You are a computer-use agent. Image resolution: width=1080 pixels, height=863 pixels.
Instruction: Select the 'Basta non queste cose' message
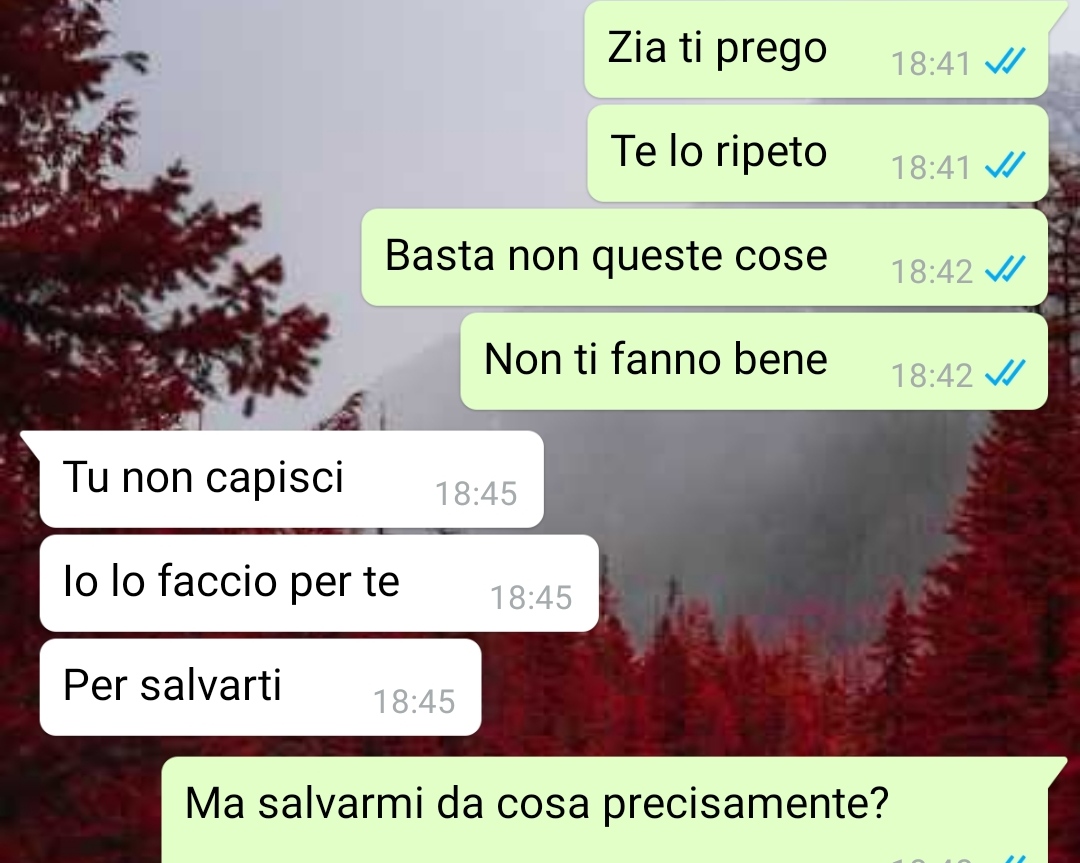(705, 257)
